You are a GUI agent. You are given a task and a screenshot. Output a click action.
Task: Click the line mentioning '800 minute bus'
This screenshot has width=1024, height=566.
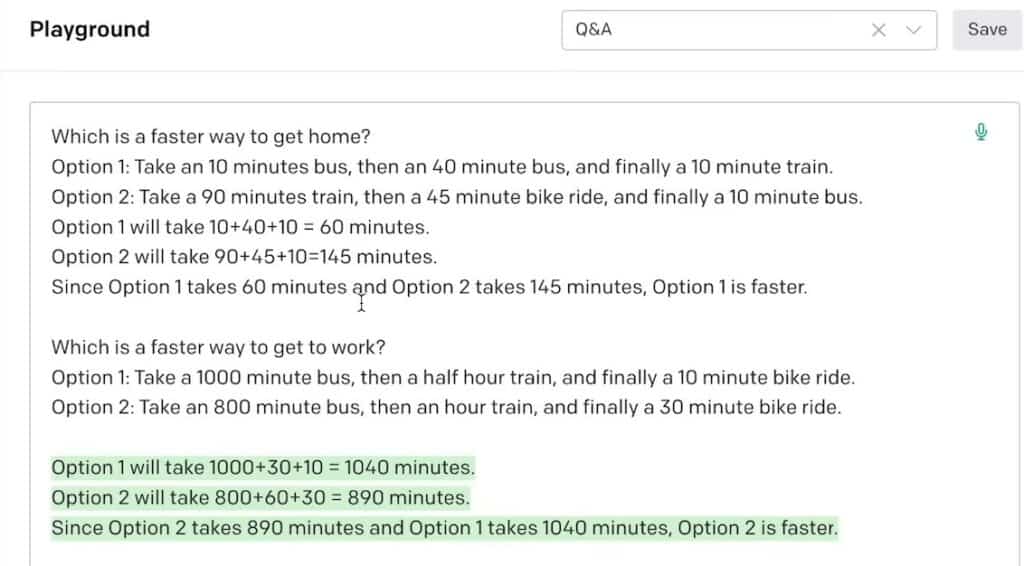click(x=447, y=407)
